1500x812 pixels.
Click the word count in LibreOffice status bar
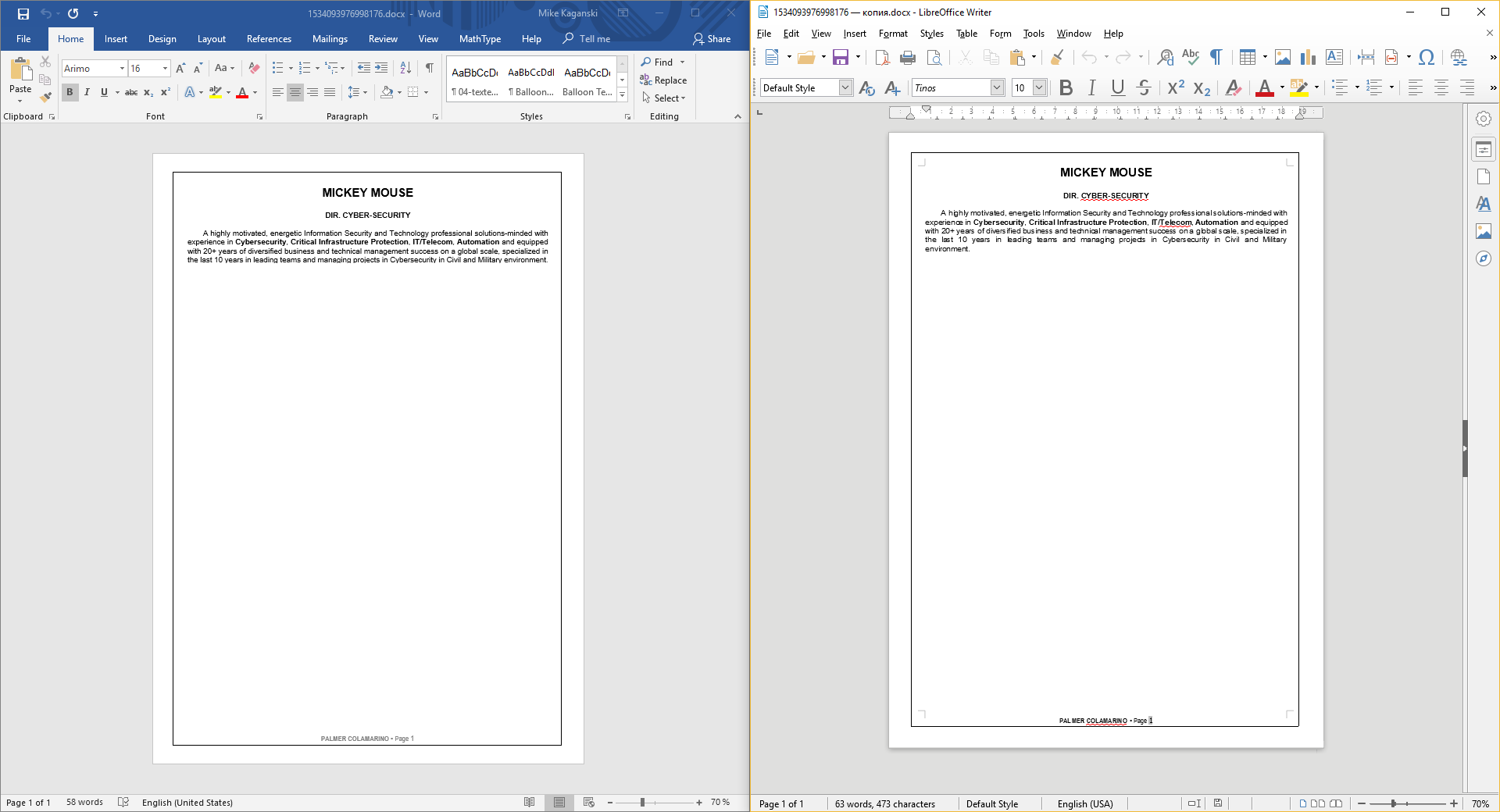click(x=884, y=804)
